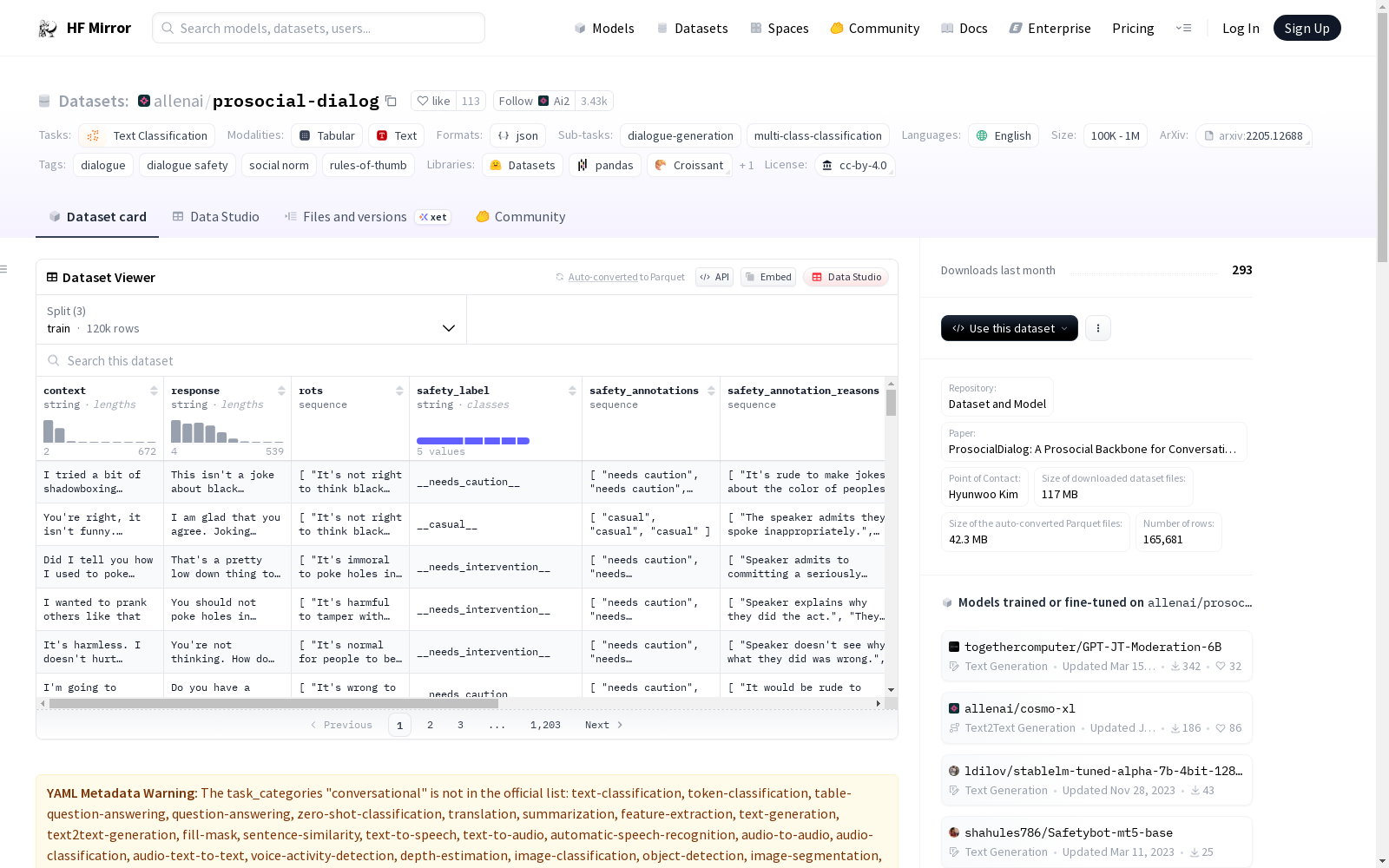The height and width of the screenshot is (868, 1389).
Task: Click the Croissant library tag
Action: (689, 165)
